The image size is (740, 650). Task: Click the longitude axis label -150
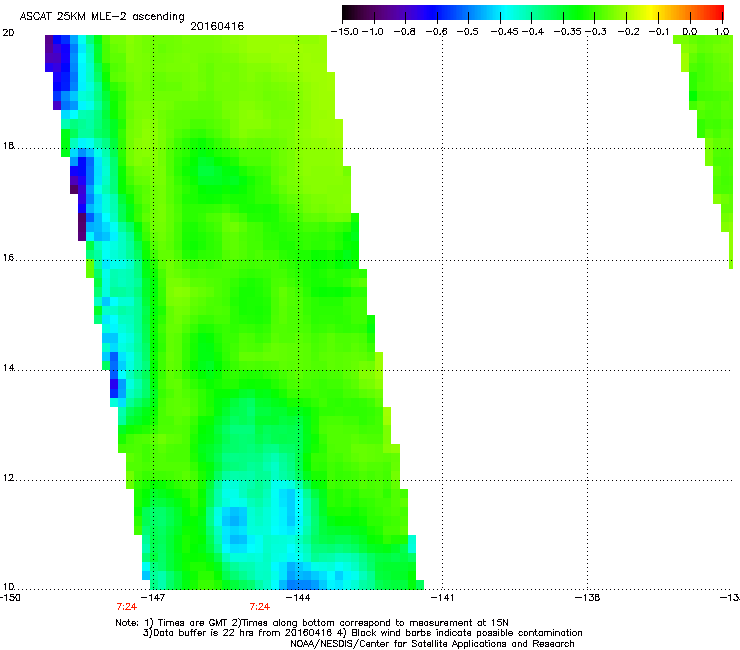click(10, 598)
